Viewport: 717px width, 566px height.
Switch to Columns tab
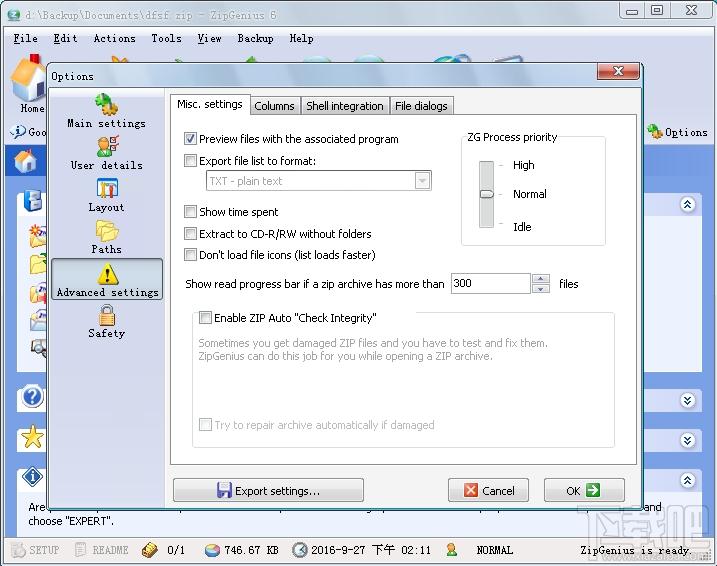pos(274,106)
